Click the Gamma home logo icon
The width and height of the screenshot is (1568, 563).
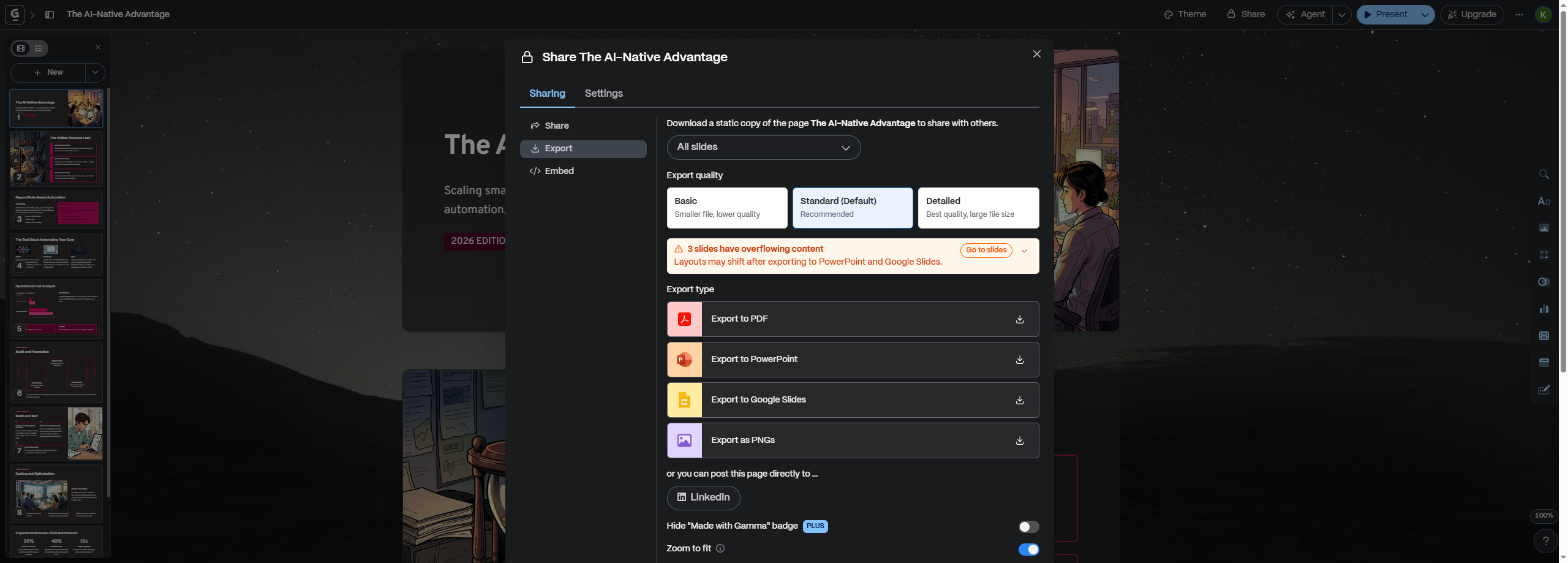(15, 14)
